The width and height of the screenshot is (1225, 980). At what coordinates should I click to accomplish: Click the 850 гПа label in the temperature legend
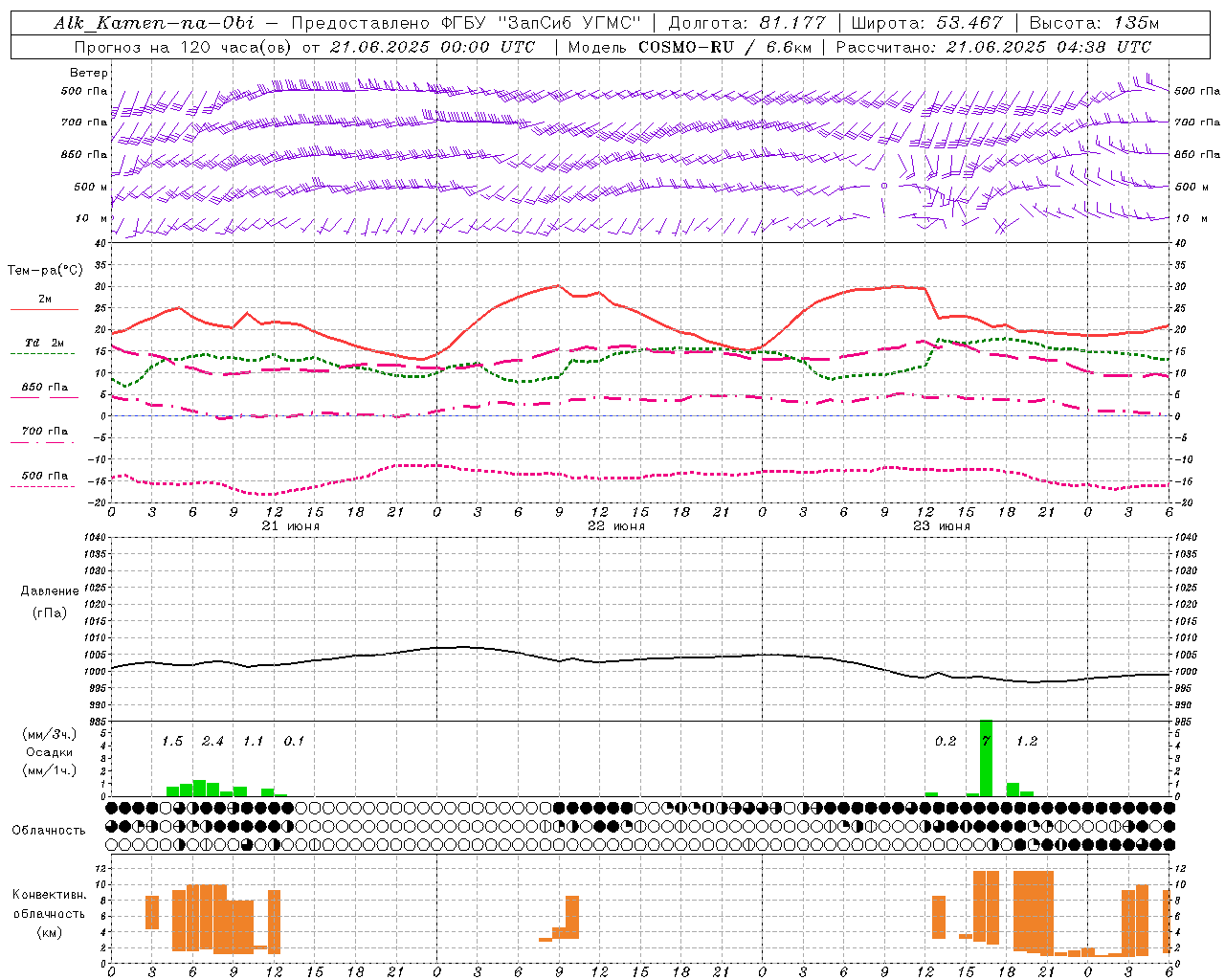point(45,388)
